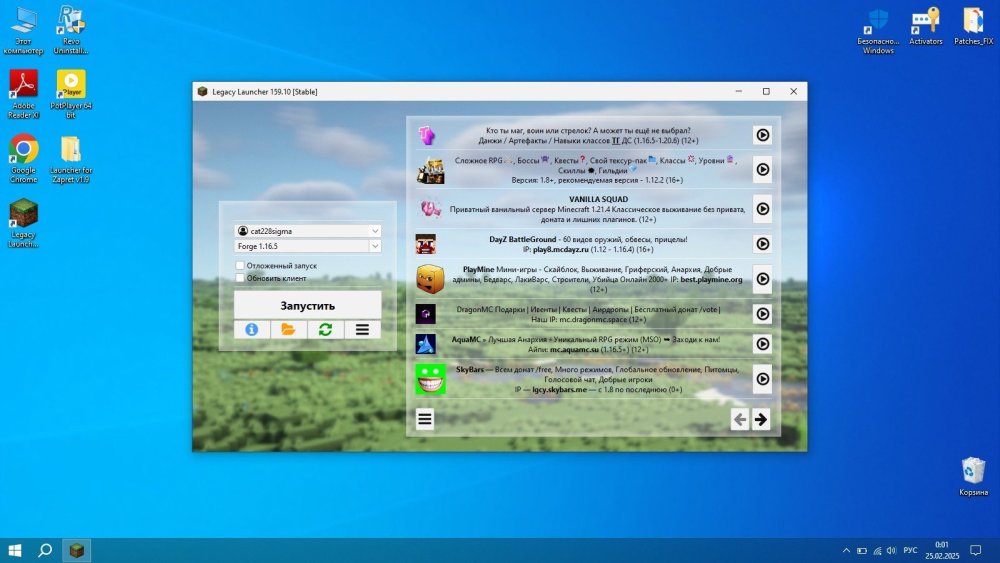
Task: Open the blue info icon button
Action: pos(252,330)
